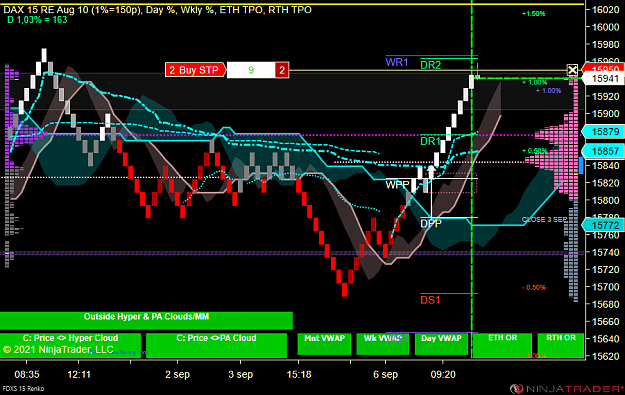The width and height of the screenshot is (625, 395).
Task: Click the 3 sep date axis label
Action: 240,375
